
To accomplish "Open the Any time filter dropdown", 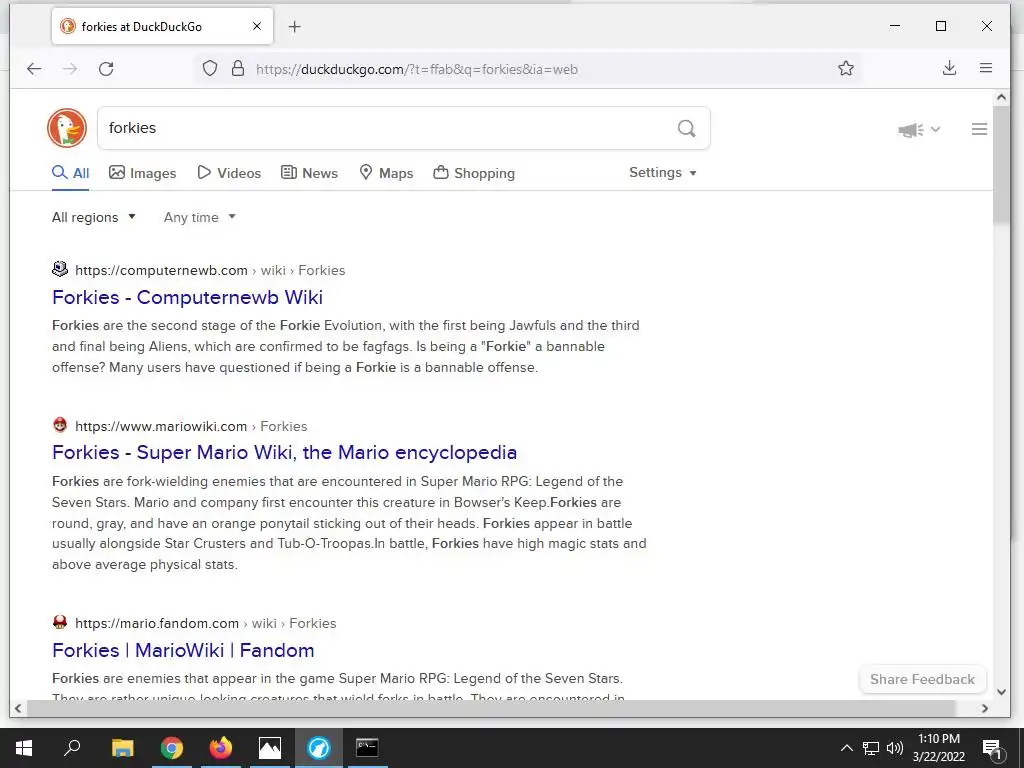I will 199,217.
